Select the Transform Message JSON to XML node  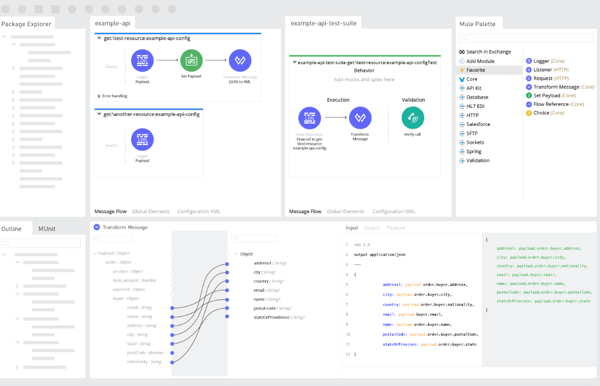coord(240,60)
